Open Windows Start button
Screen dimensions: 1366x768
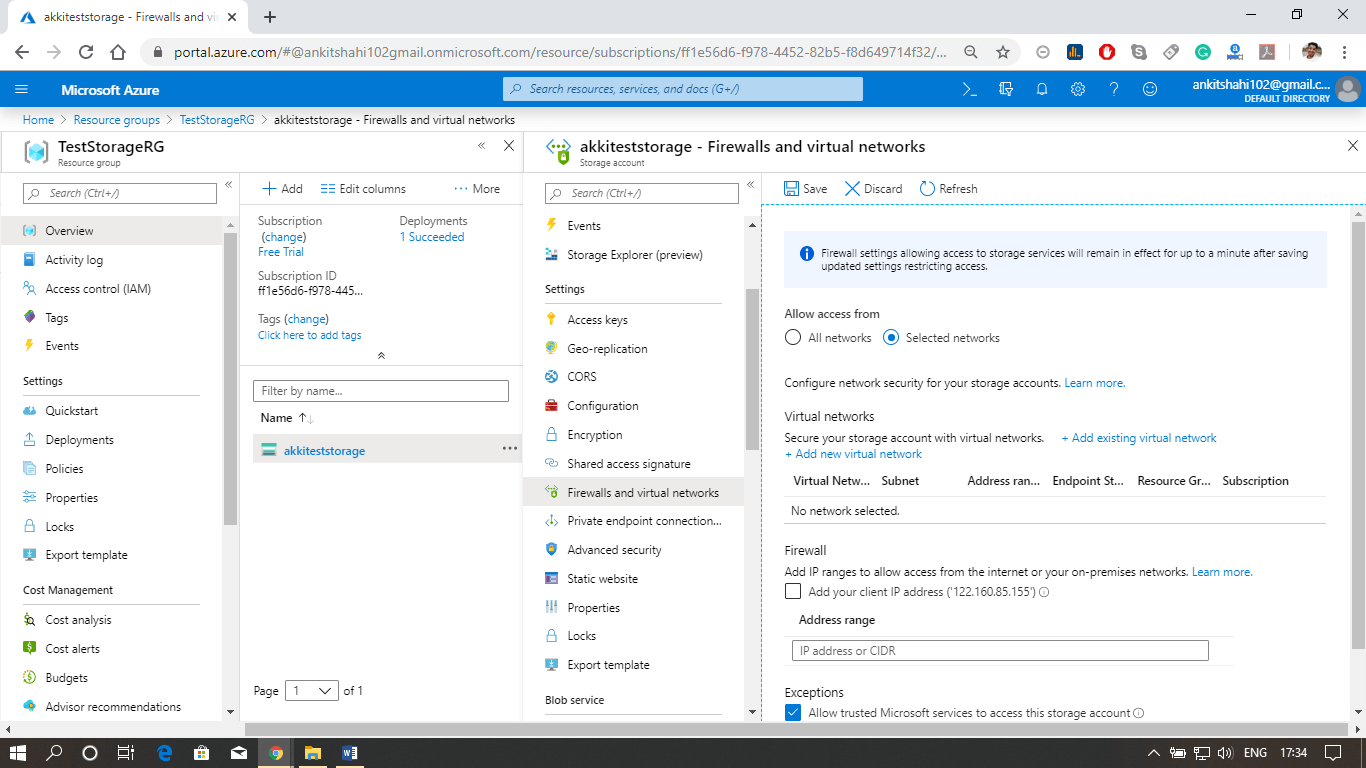coord(18,752)
